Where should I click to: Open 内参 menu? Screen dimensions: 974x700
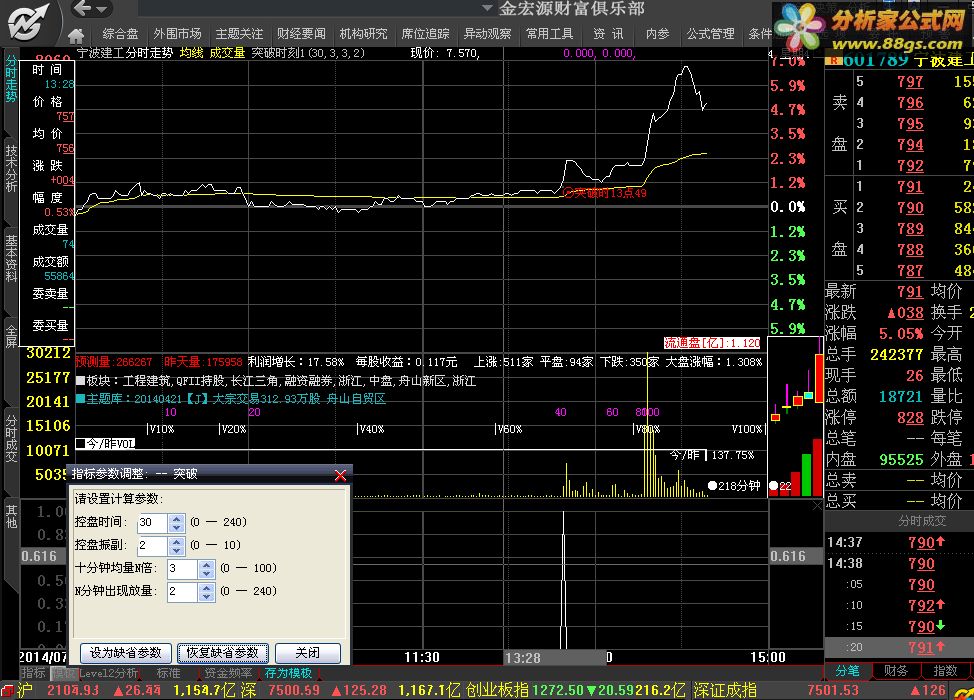tap(658, 34)
